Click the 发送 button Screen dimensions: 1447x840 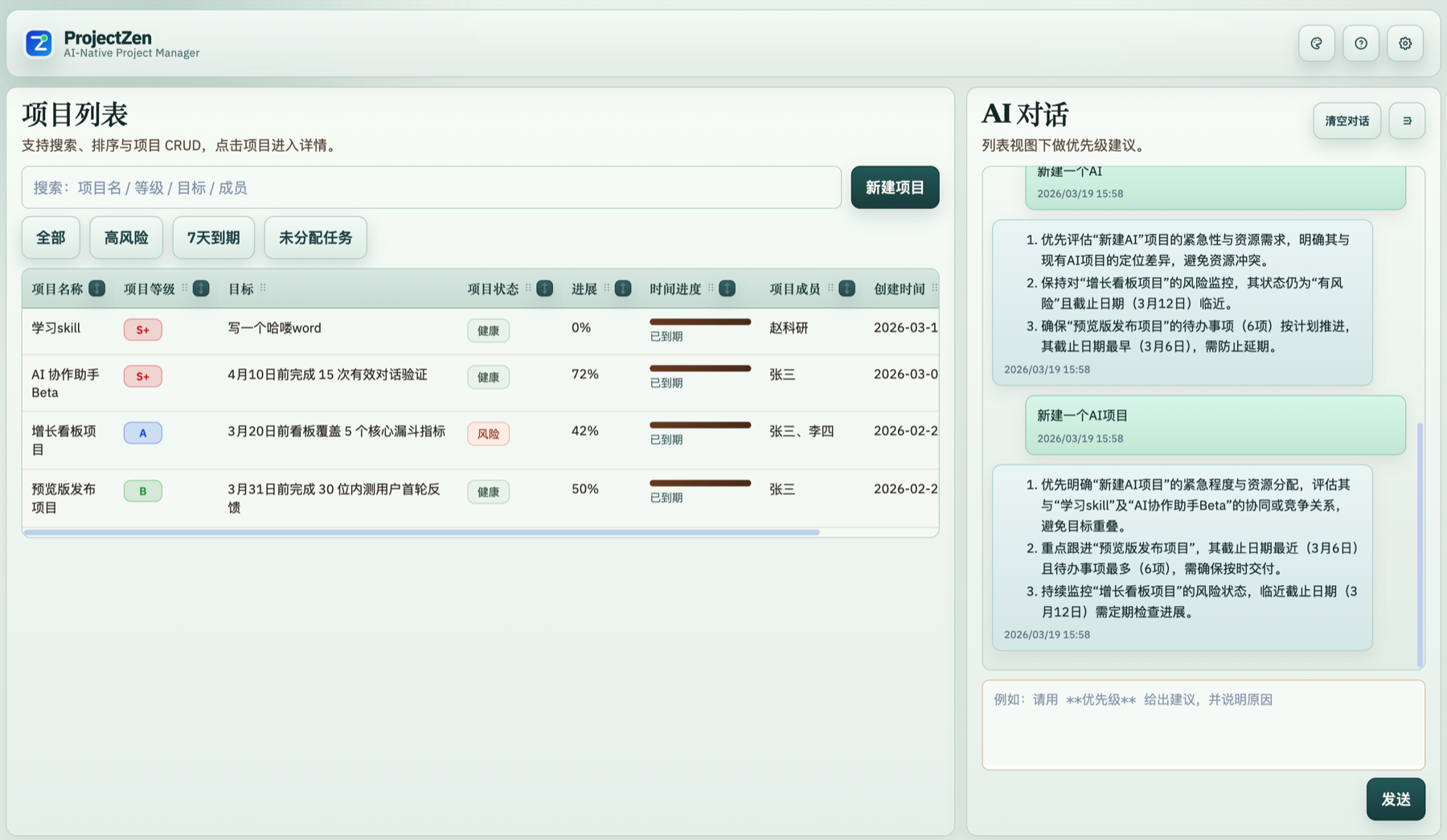pos(1396,799)
